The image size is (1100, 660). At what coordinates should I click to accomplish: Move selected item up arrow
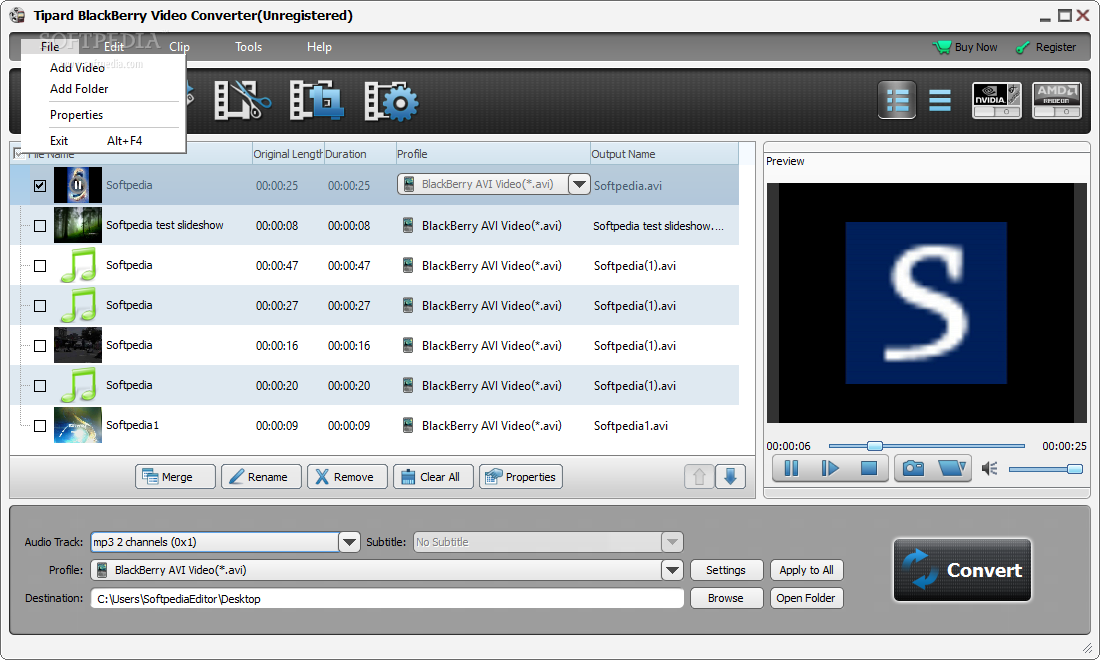[x=699, y=477]
